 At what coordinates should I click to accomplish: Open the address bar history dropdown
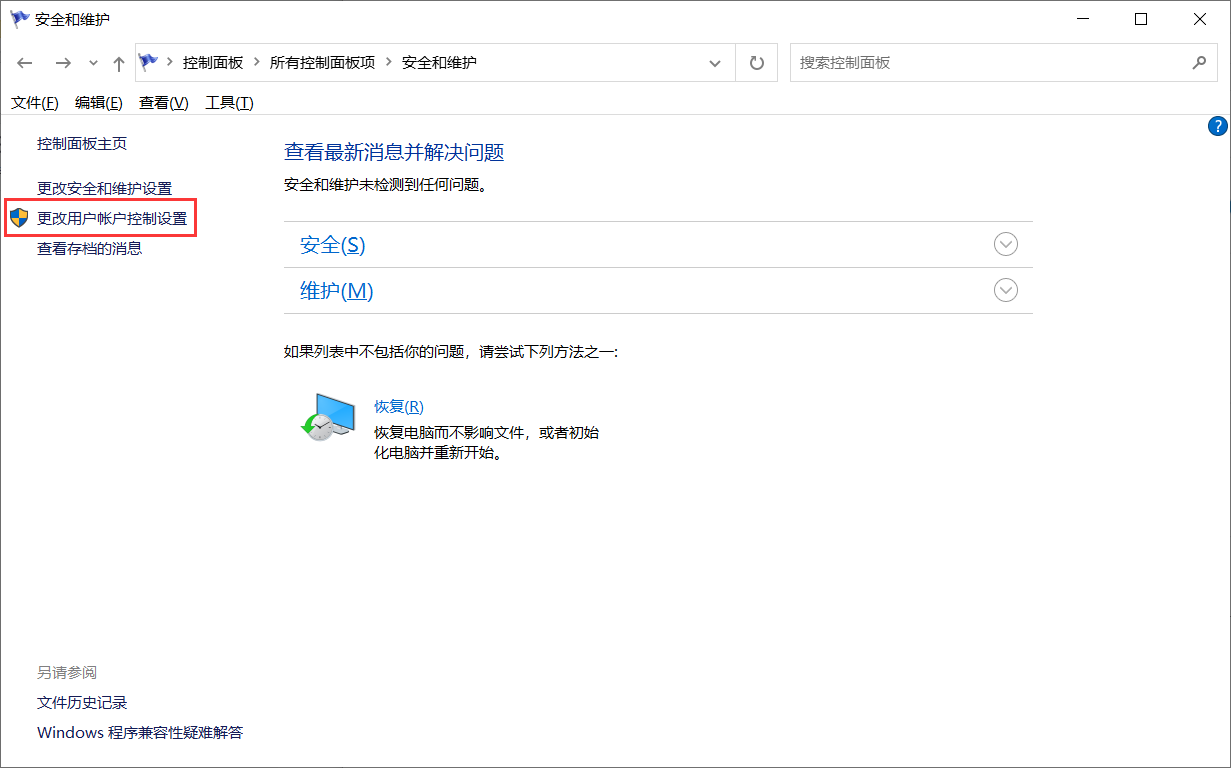pyautogui.click(x=715, y=62)
